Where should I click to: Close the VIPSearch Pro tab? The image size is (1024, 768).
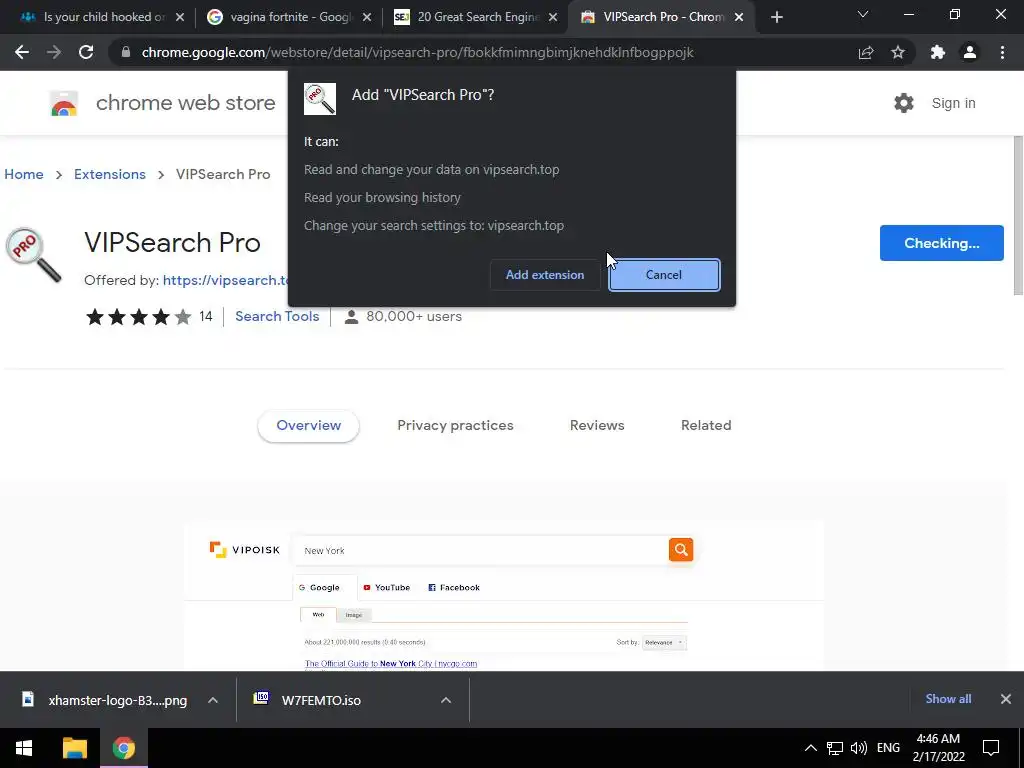pyautogui.click(x=739, y=17)
